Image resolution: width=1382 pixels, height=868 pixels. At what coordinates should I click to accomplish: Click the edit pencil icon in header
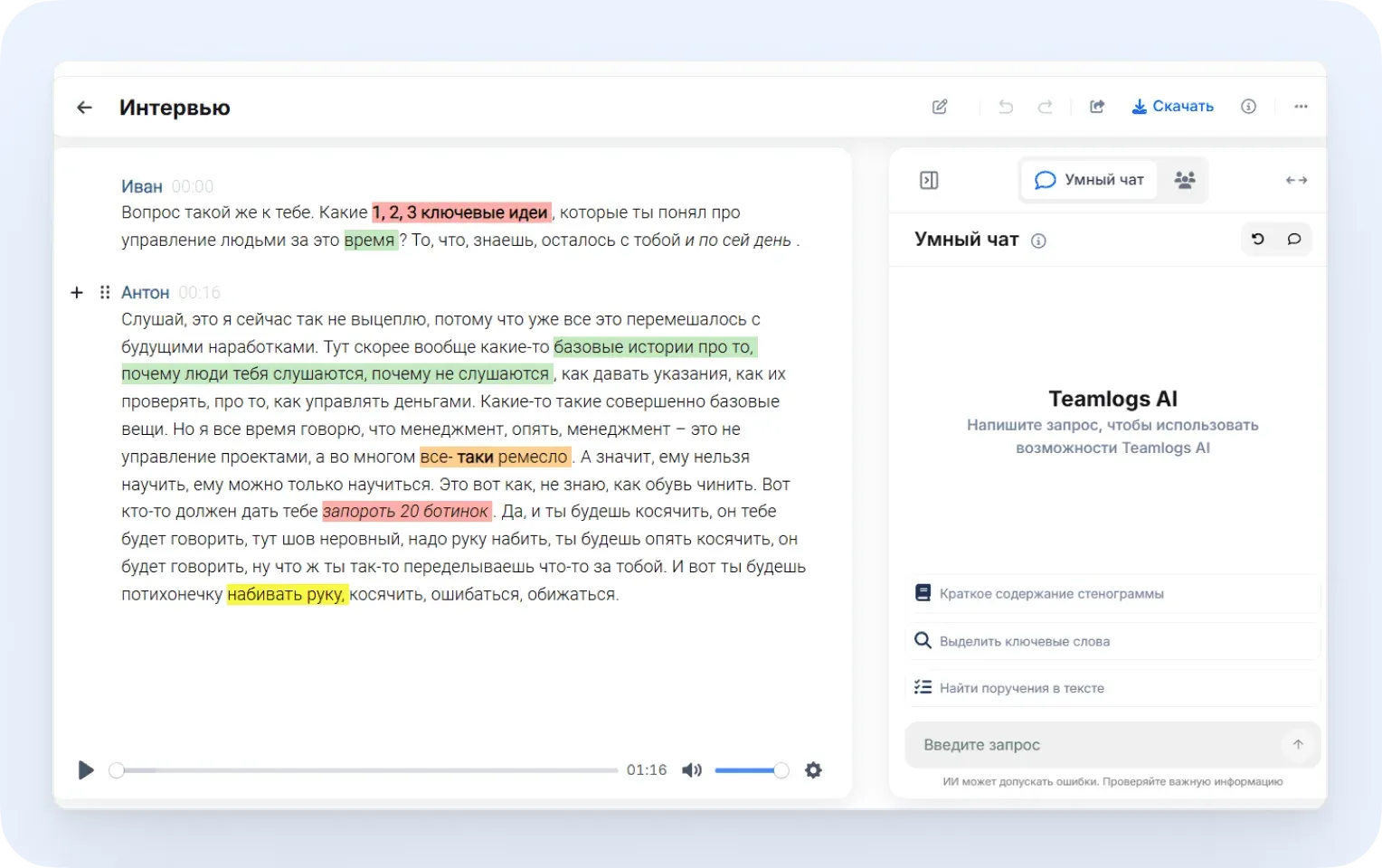coord(940,107)
